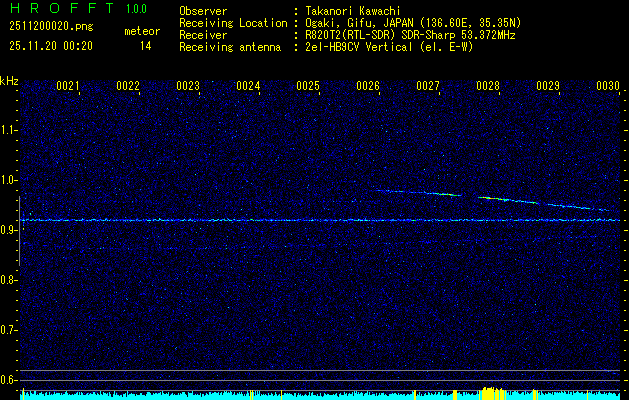Click the 1.1 frequency axis label
Screen dimensions: 629x400
click(9, 130)
